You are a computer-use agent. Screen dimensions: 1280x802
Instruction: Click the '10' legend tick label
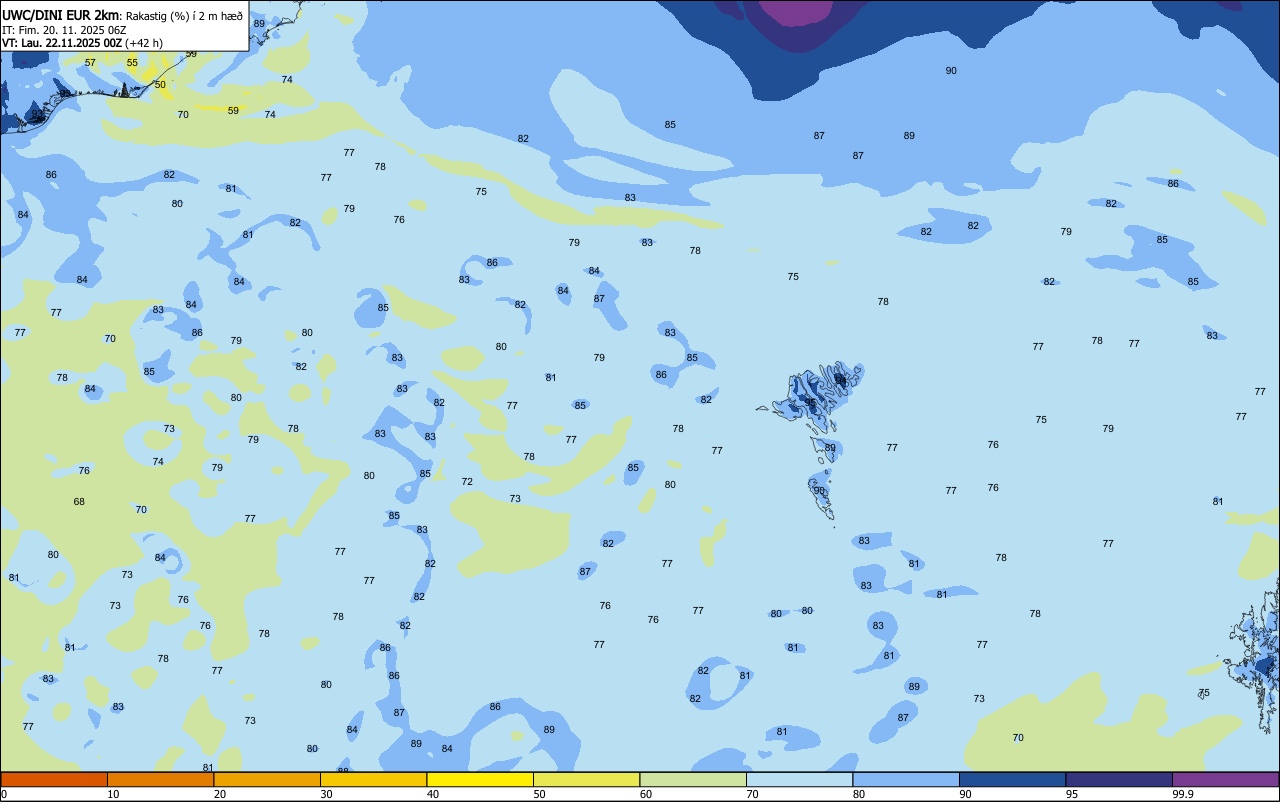[x=114, y=794]
